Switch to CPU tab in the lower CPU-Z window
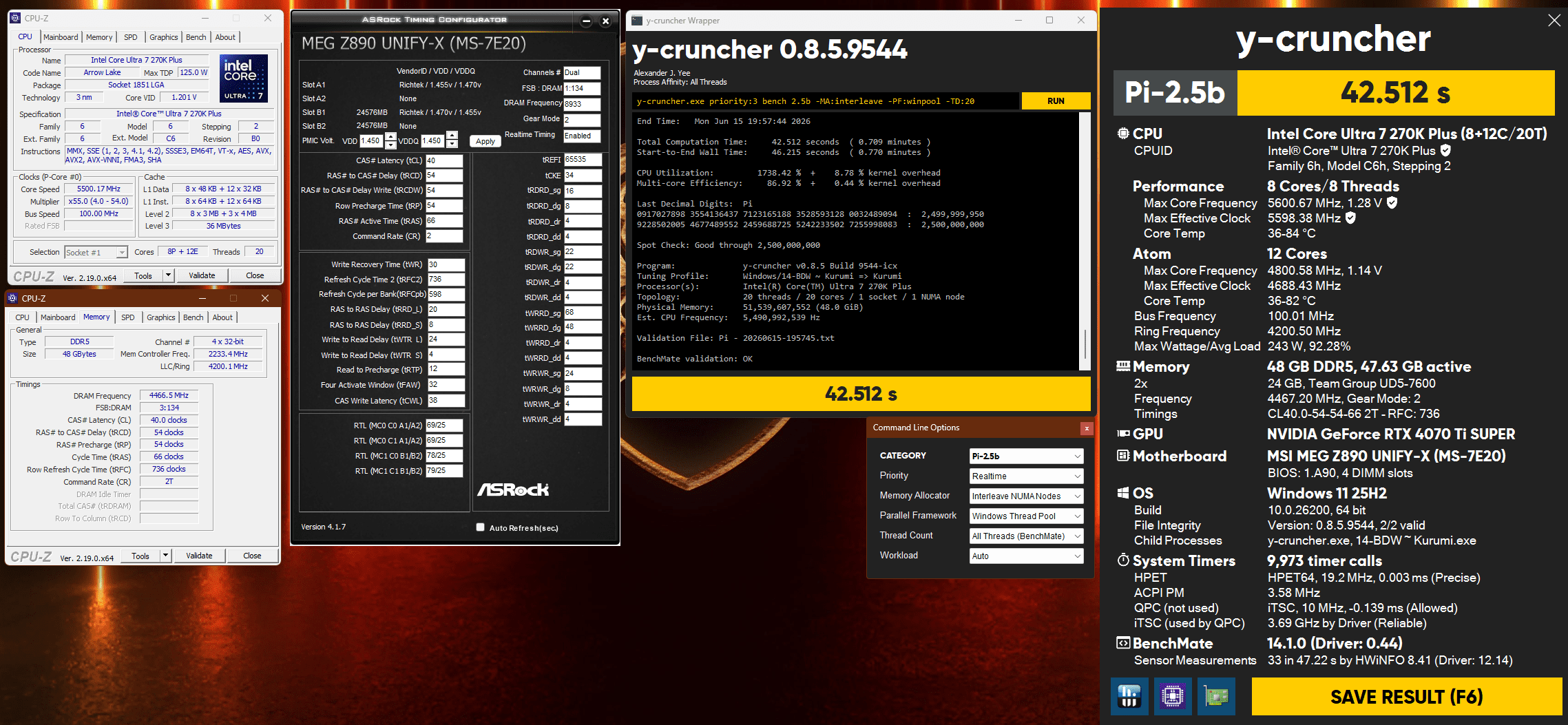Viewport: 1568px width, 725px height. coord(22,317)
